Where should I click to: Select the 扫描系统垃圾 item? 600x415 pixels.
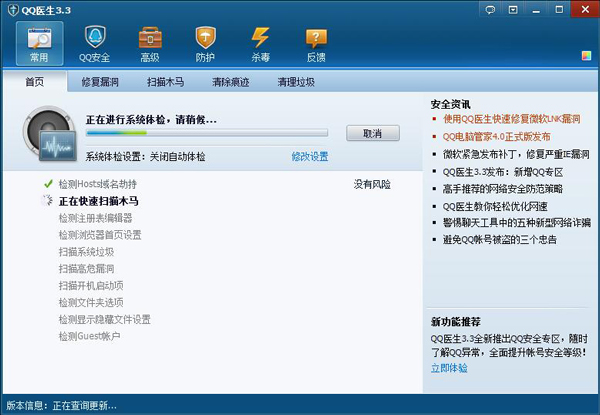coord(86,252)
